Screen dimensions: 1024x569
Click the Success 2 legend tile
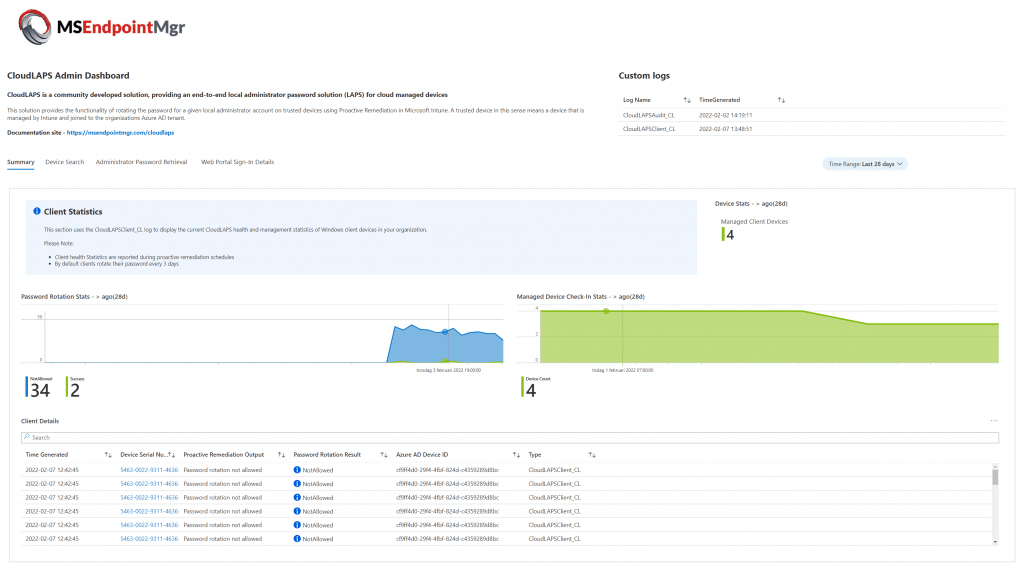(x=74, y=387)
